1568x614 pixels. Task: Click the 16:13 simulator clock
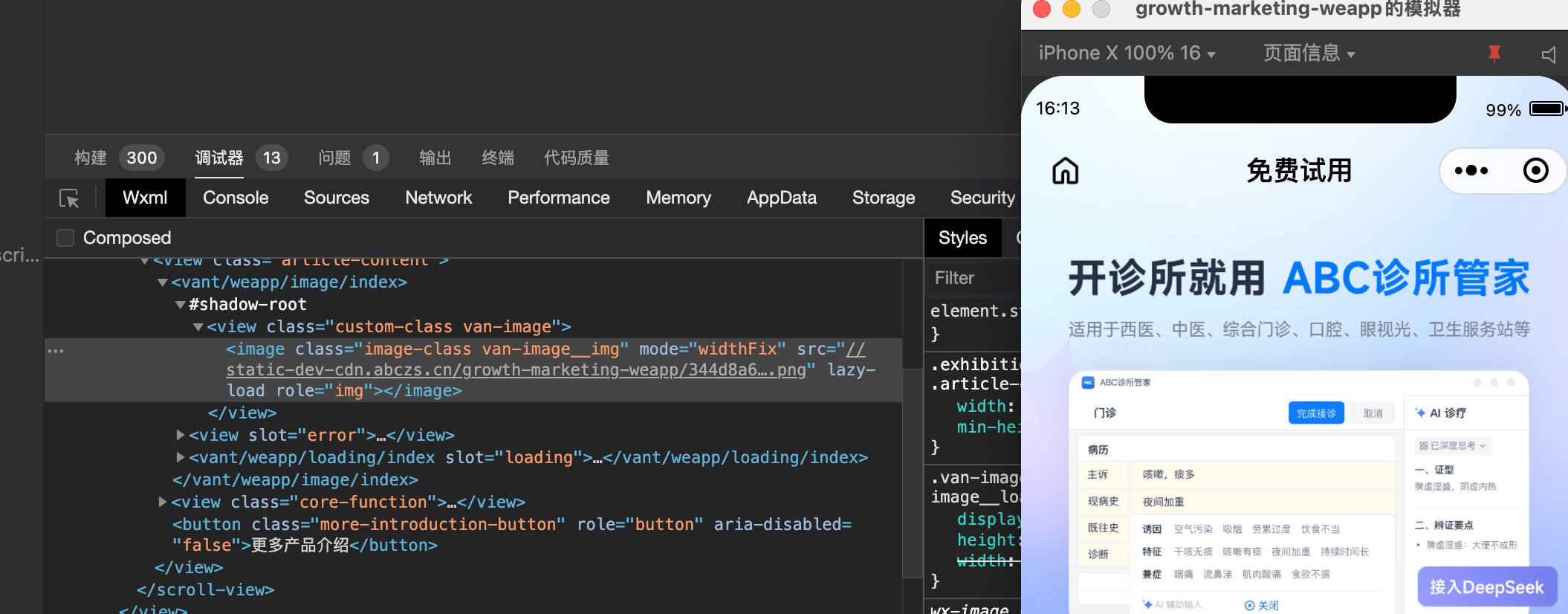(1057, 109)
